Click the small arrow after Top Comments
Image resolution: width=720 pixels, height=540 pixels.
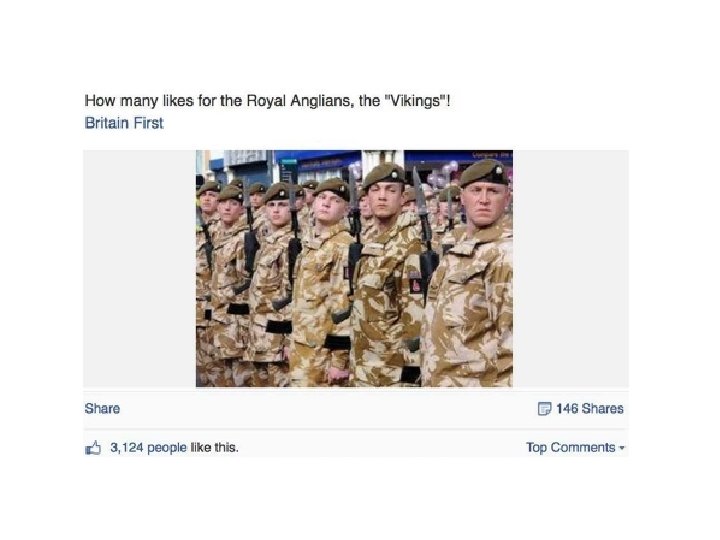point(622,448)
